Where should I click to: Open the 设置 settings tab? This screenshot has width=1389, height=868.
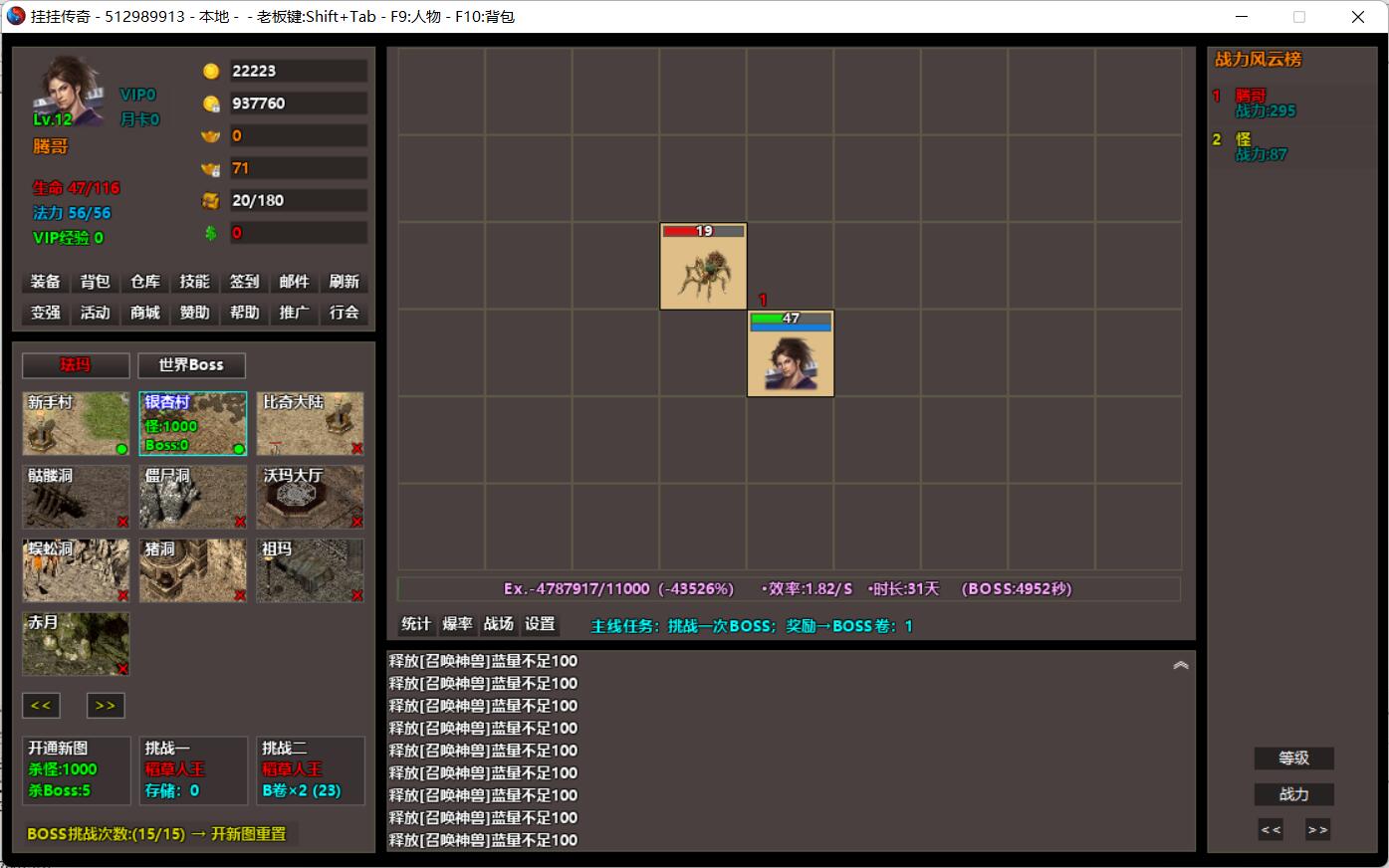click(541, 624)
